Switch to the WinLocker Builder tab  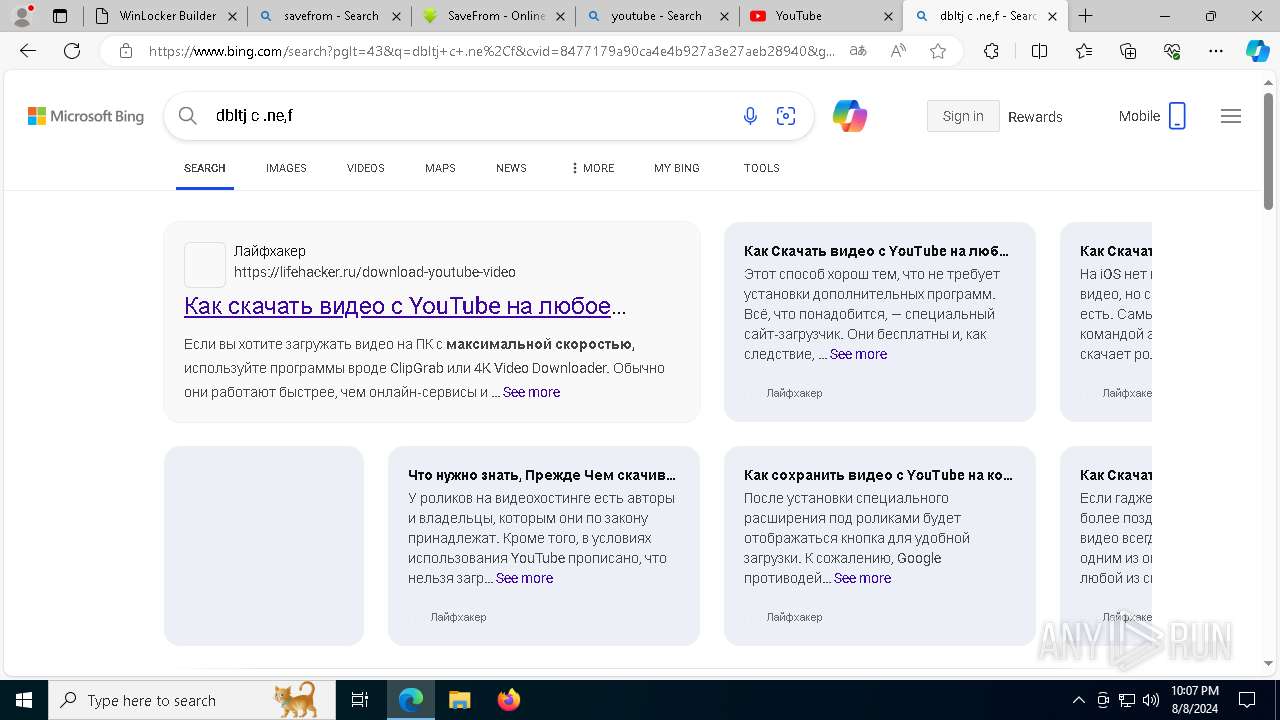[165, 16]
